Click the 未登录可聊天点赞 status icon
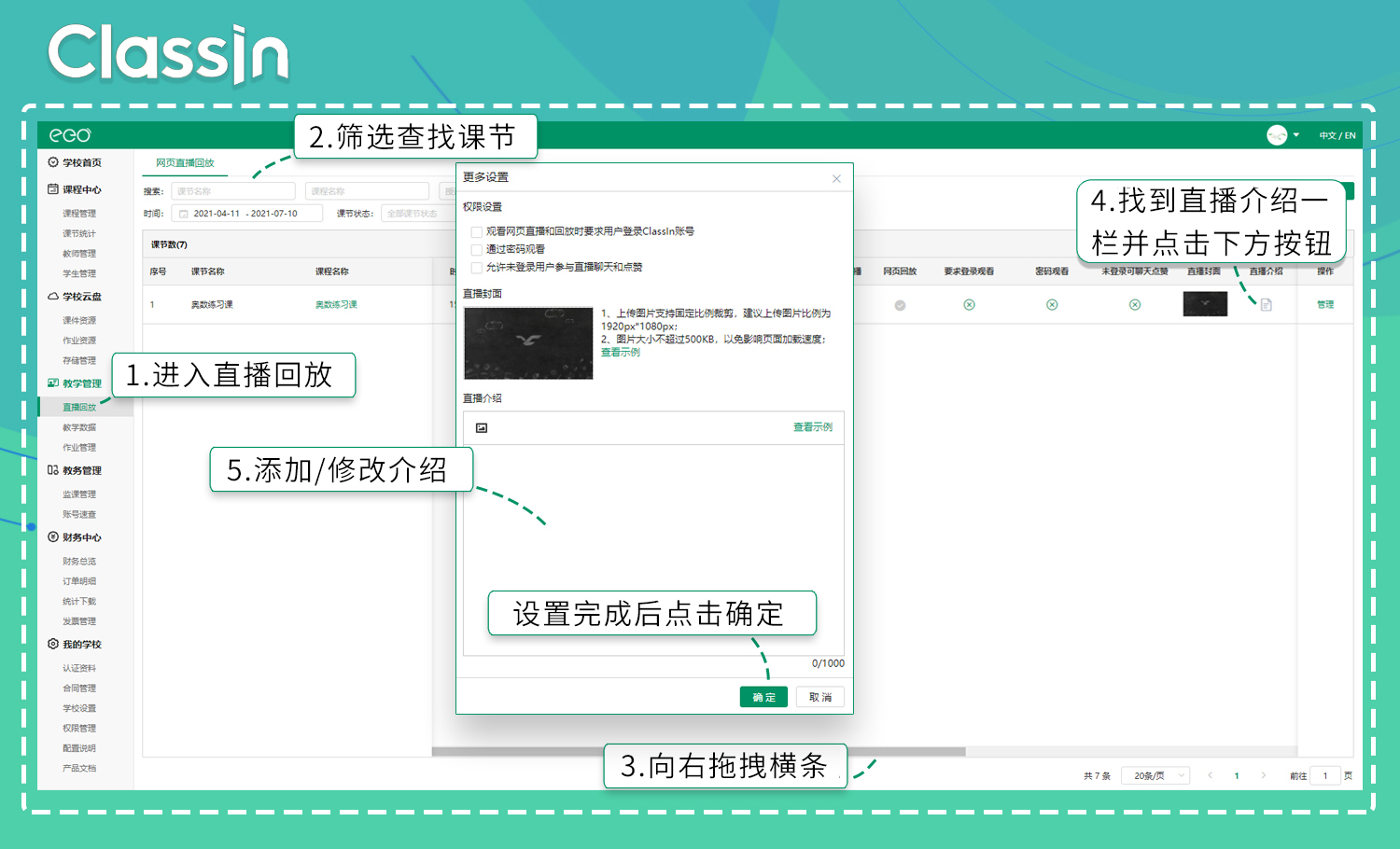1400x849 pixels. pyautogui.click(x=1135, y=305)
